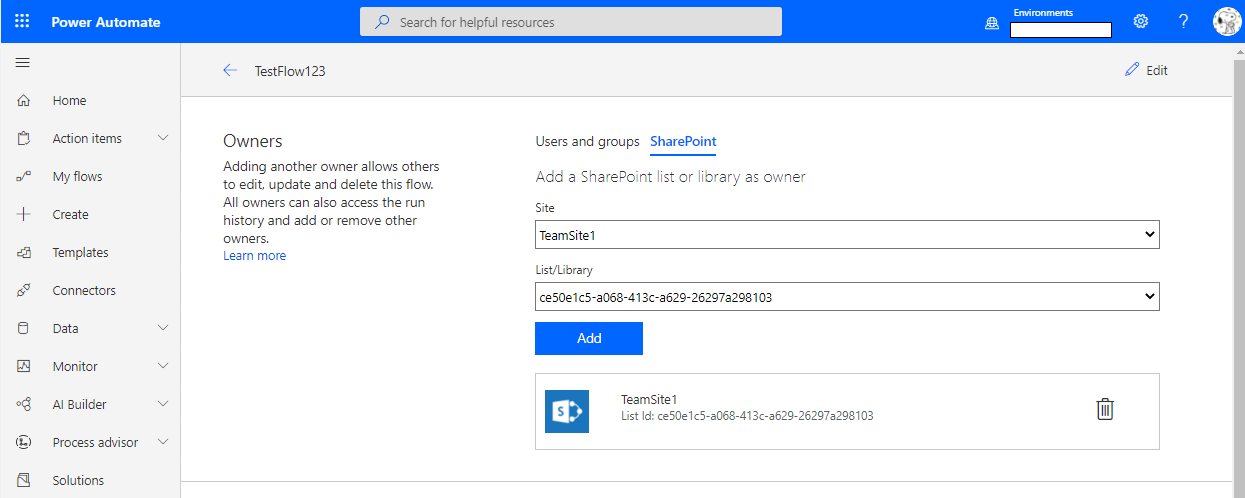Expand the Monitor chevron

(x=164, y=366)
